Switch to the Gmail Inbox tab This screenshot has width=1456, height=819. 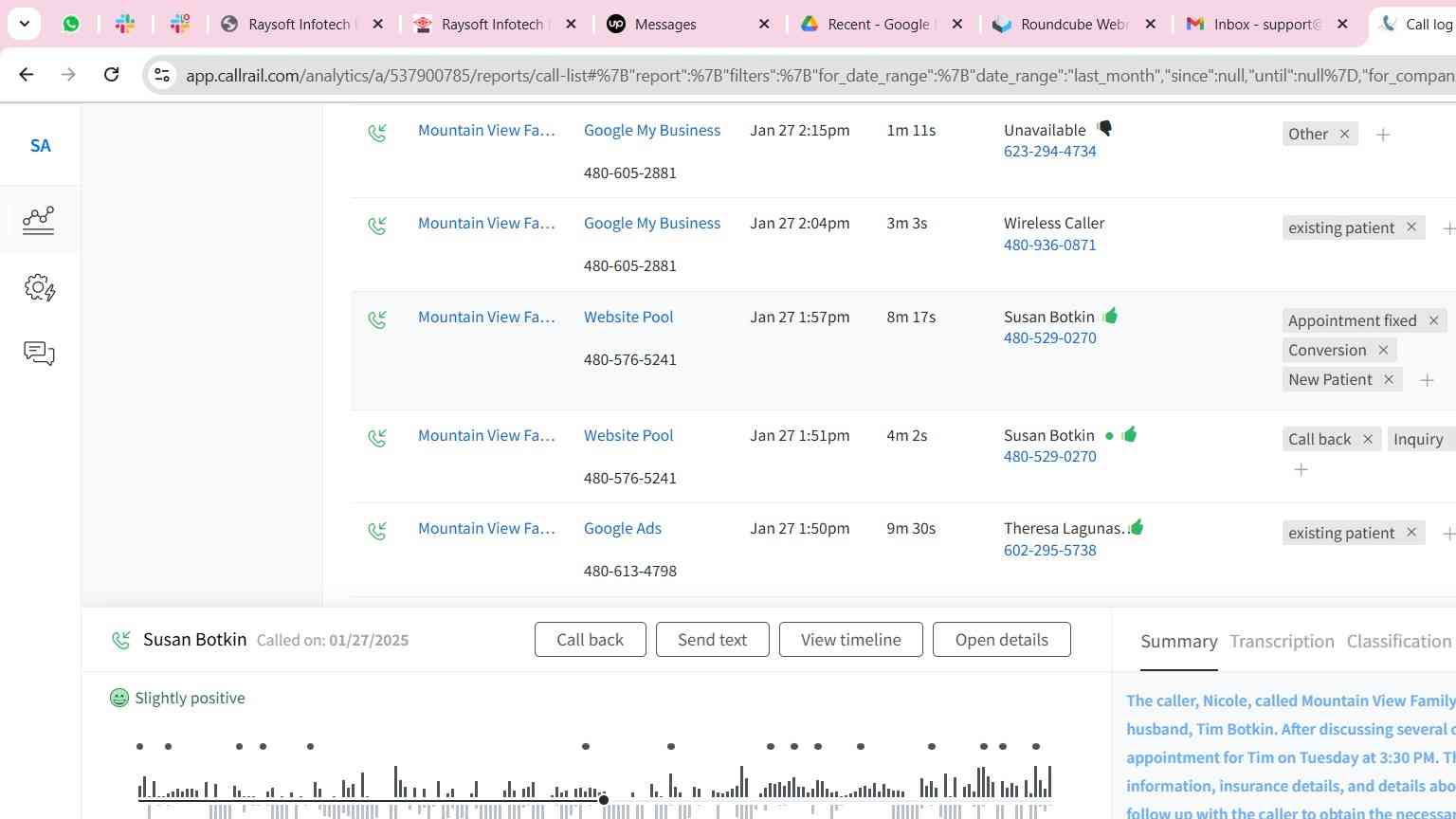pyautogui.click(x=1267, y=24)
